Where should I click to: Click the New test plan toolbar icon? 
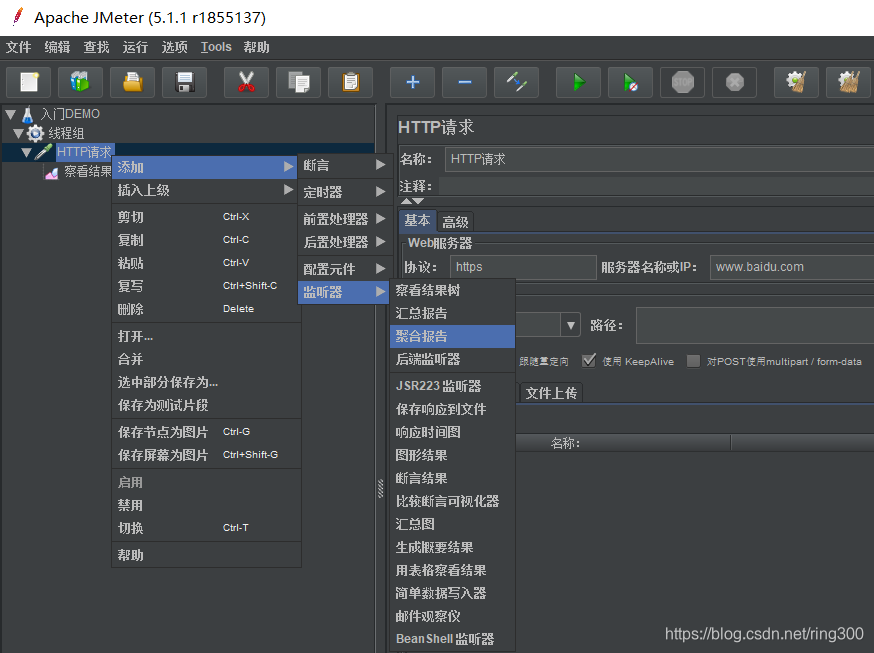tap(28, 82)
